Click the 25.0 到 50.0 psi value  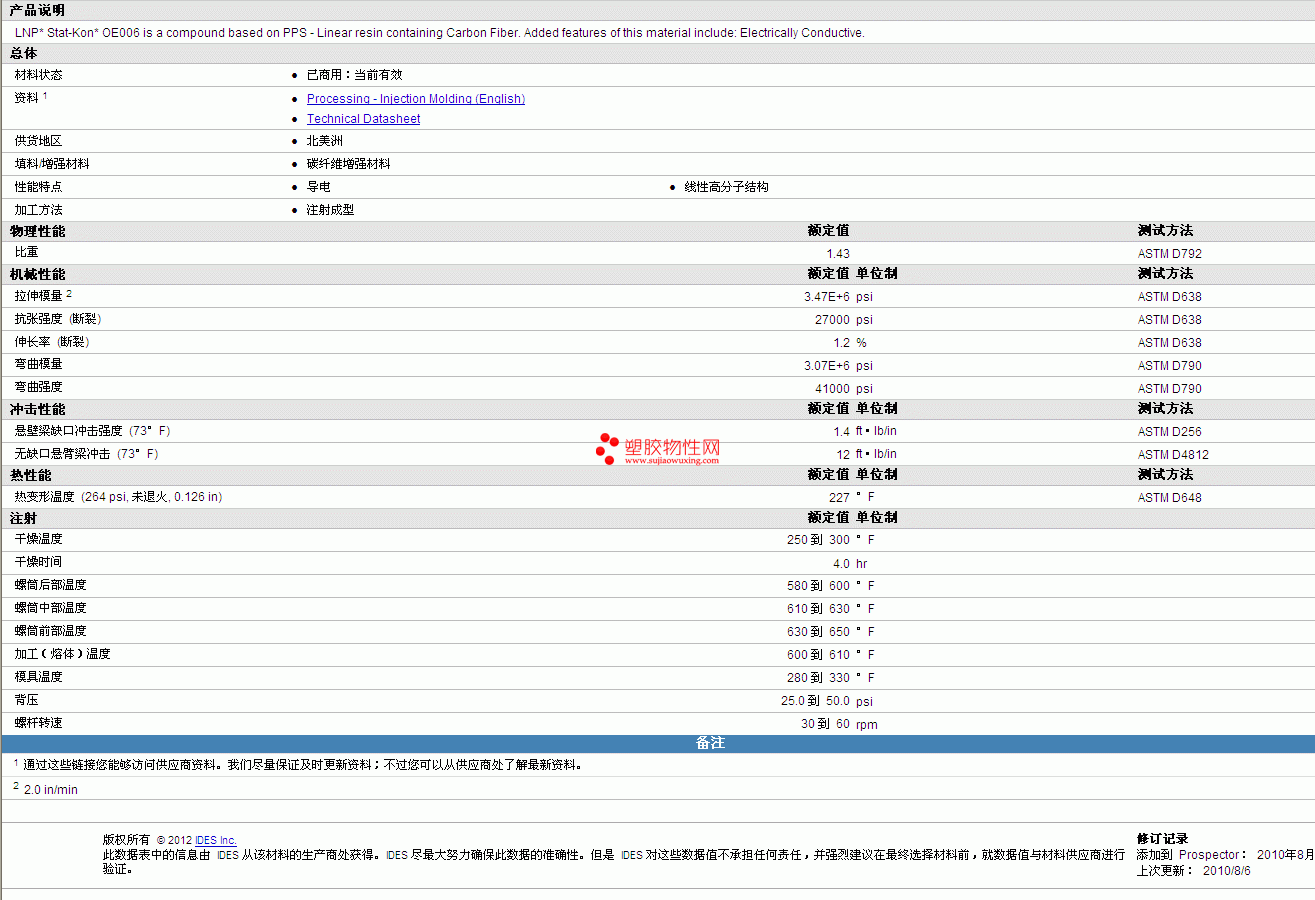pos(827,701)
